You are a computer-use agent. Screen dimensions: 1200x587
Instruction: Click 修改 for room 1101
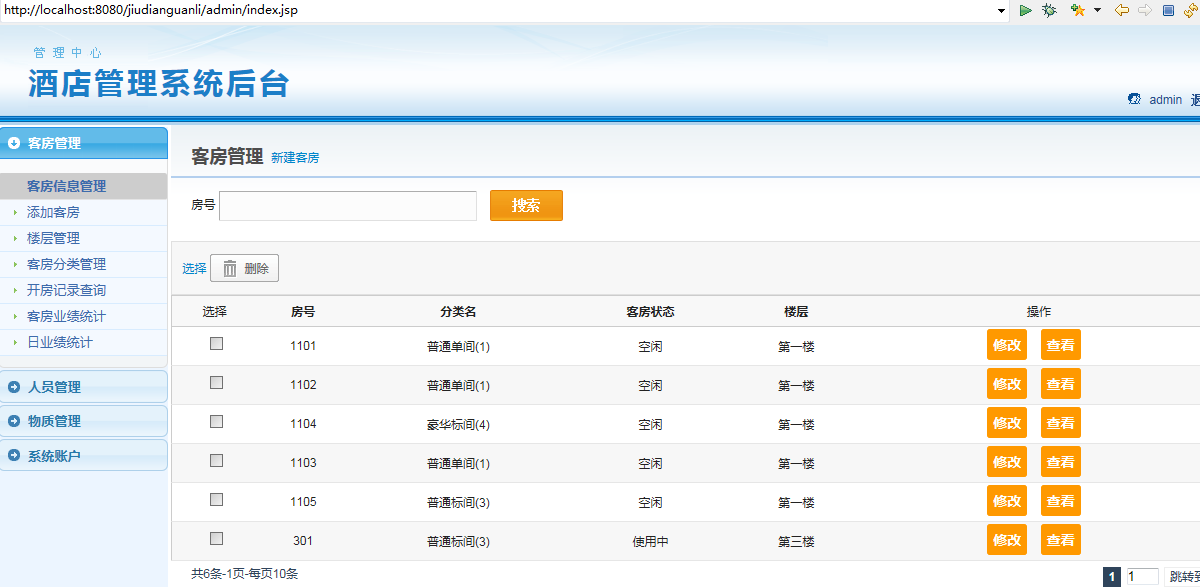click(x=1007, y=345)
